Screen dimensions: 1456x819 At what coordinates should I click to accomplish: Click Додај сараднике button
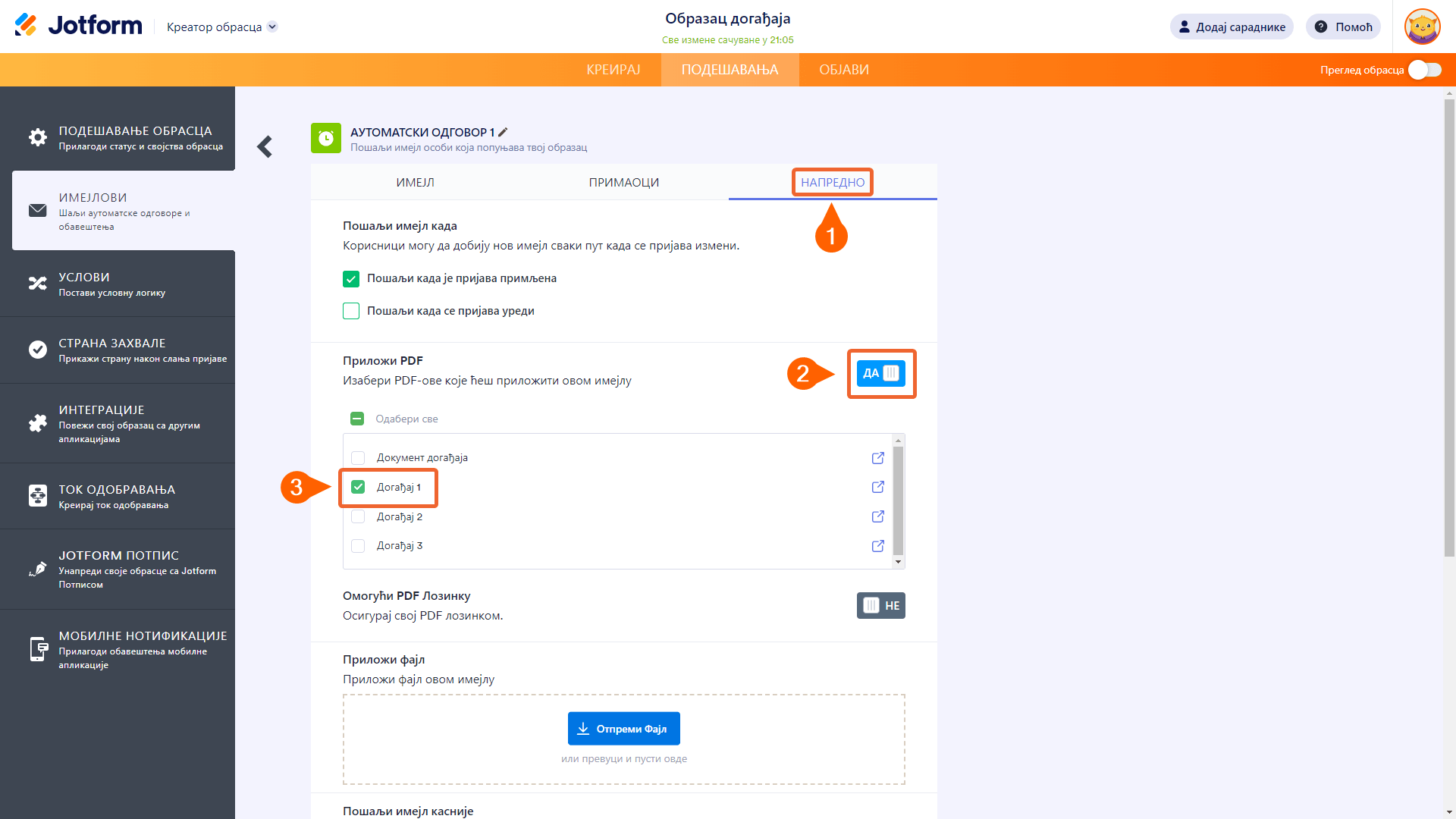pyautogui.click(x=1231, y=27)
